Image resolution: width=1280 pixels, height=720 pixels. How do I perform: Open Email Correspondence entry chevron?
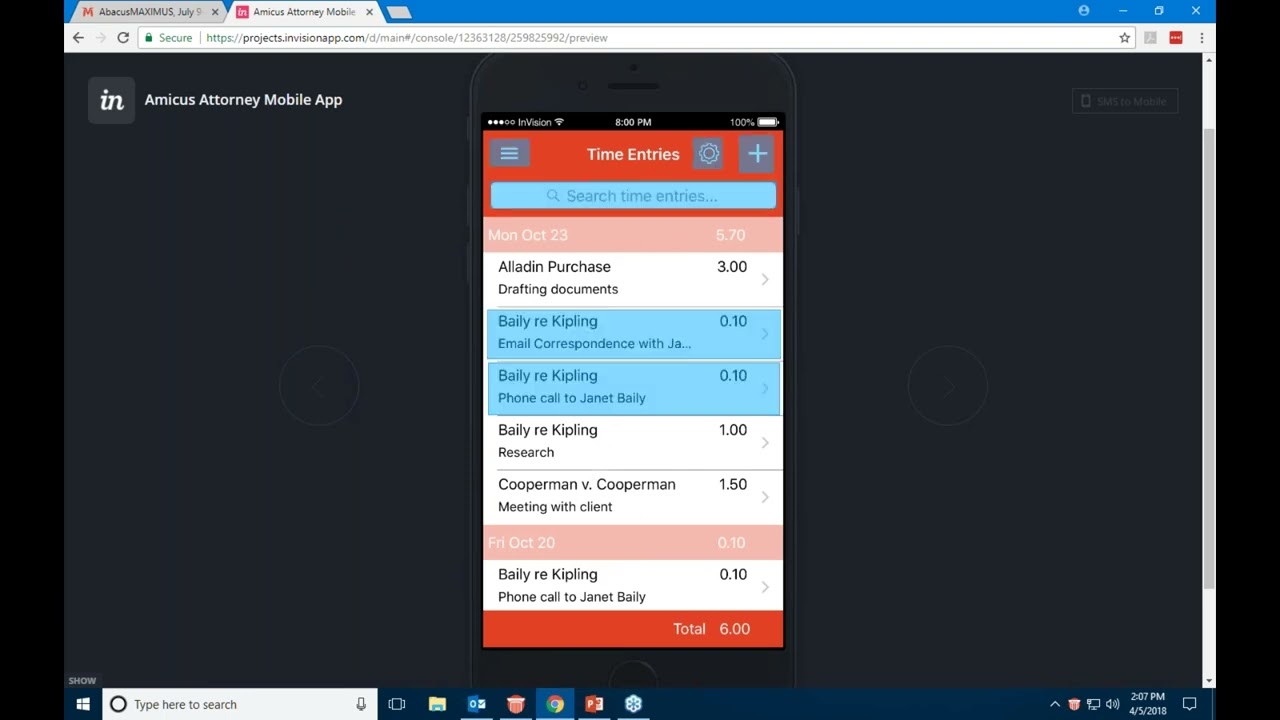tap(765, 333)
